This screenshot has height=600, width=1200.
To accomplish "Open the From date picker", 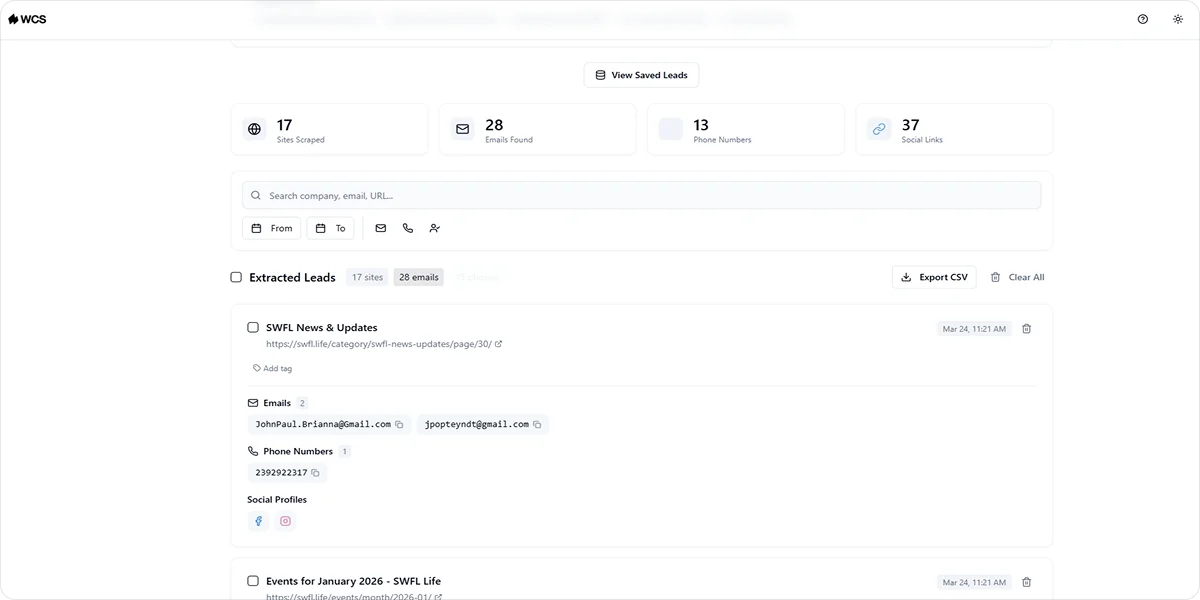I will click(x=271, y=228).
